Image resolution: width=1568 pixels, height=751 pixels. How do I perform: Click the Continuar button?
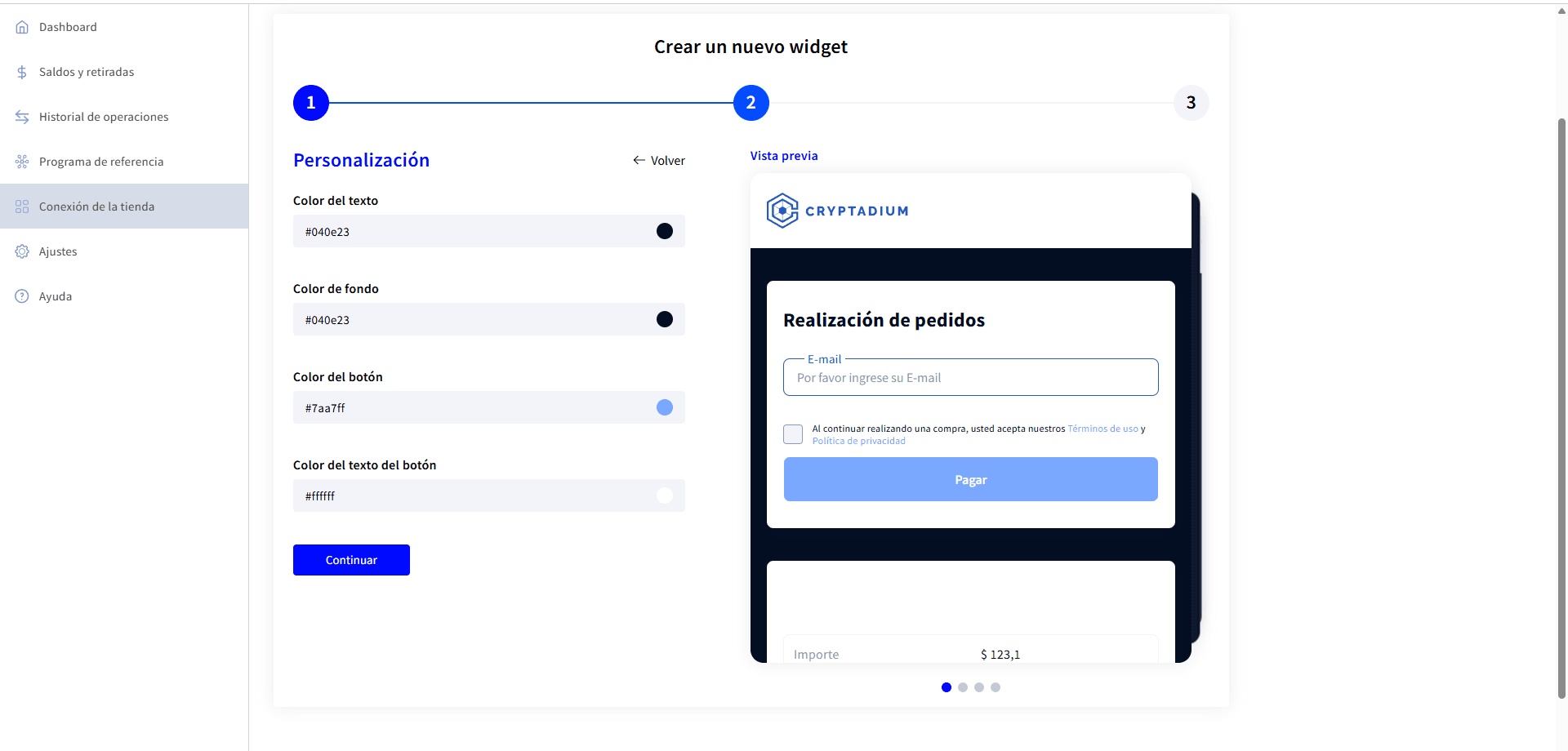351,560
